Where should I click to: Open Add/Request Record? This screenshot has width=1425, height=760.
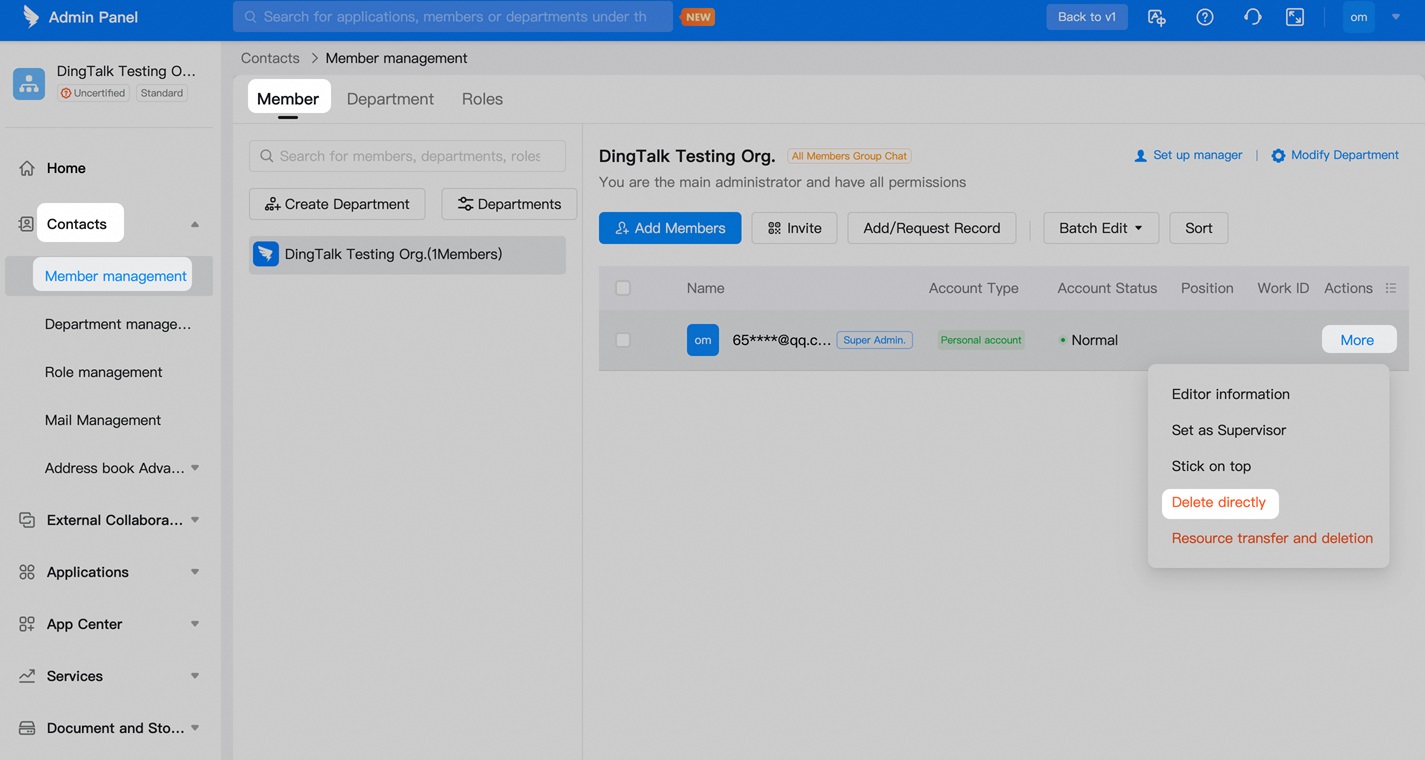click(x=932, y=228)
